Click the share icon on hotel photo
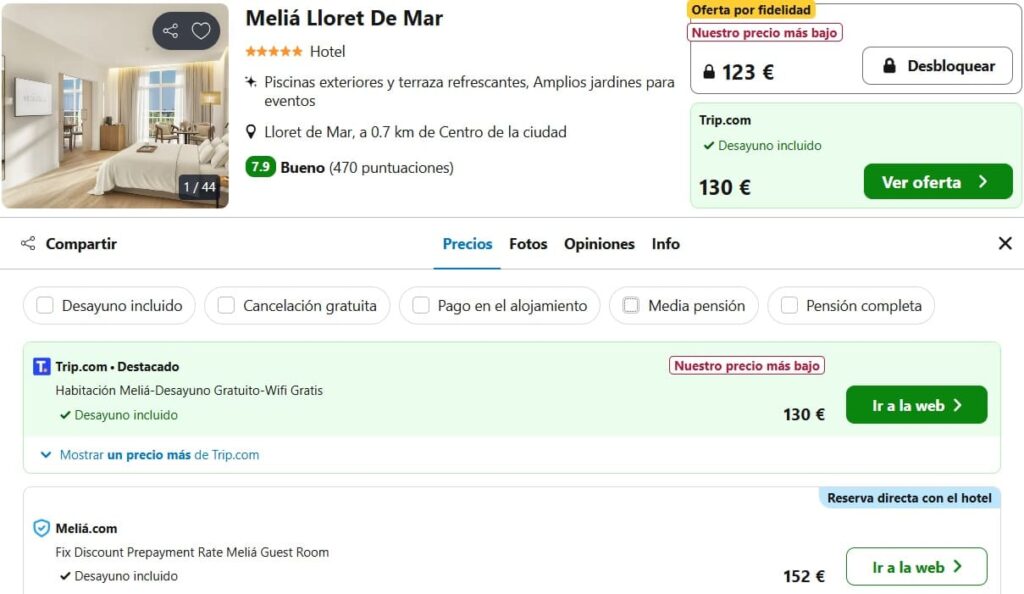This screenshot has height=594, width=1024. [x=170, y=31]
